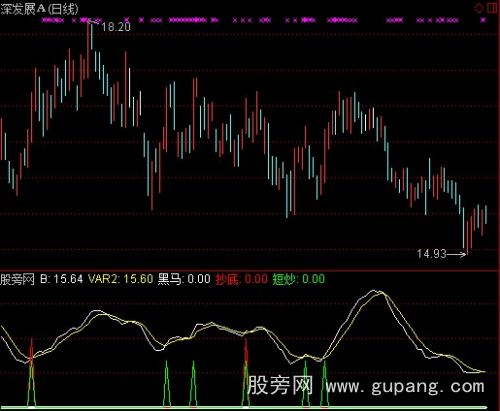Viewport: 500px width, 411px height.
Task: Click the chart title 深发展A(日线)
Action: (39, 8)
